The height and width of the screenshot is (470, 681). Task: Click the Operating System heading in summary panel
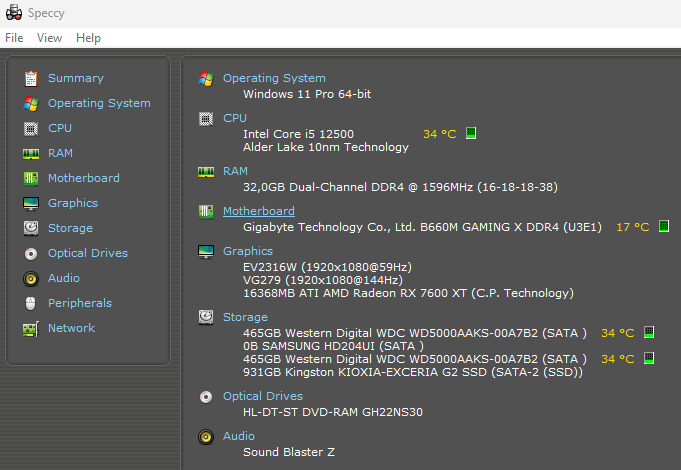[274, 78]
